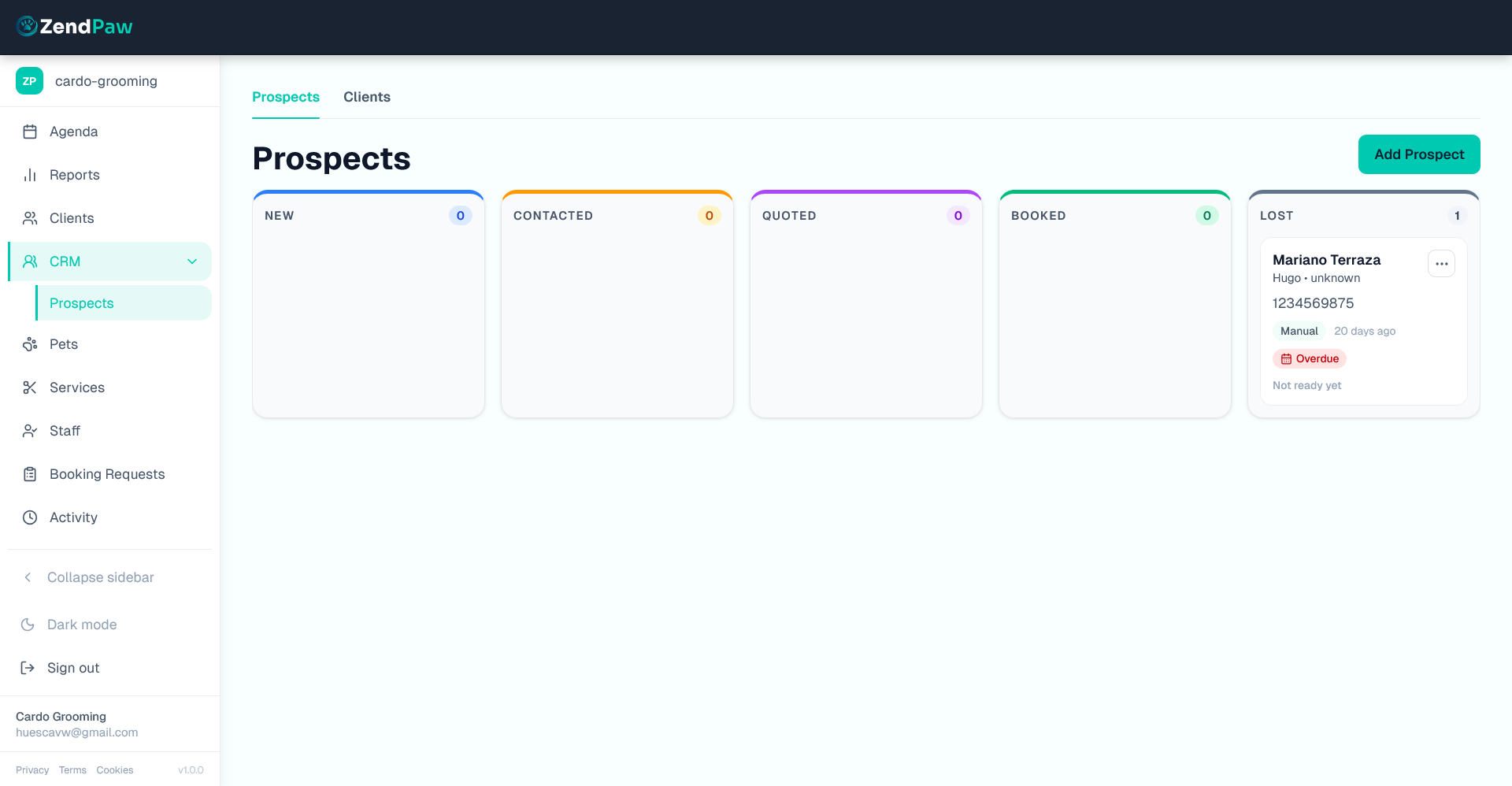Viewport: 1512px width, 786px height.
Task: Click the Pets paw icon
Action: pyautogui.click(x=30, y=344)
